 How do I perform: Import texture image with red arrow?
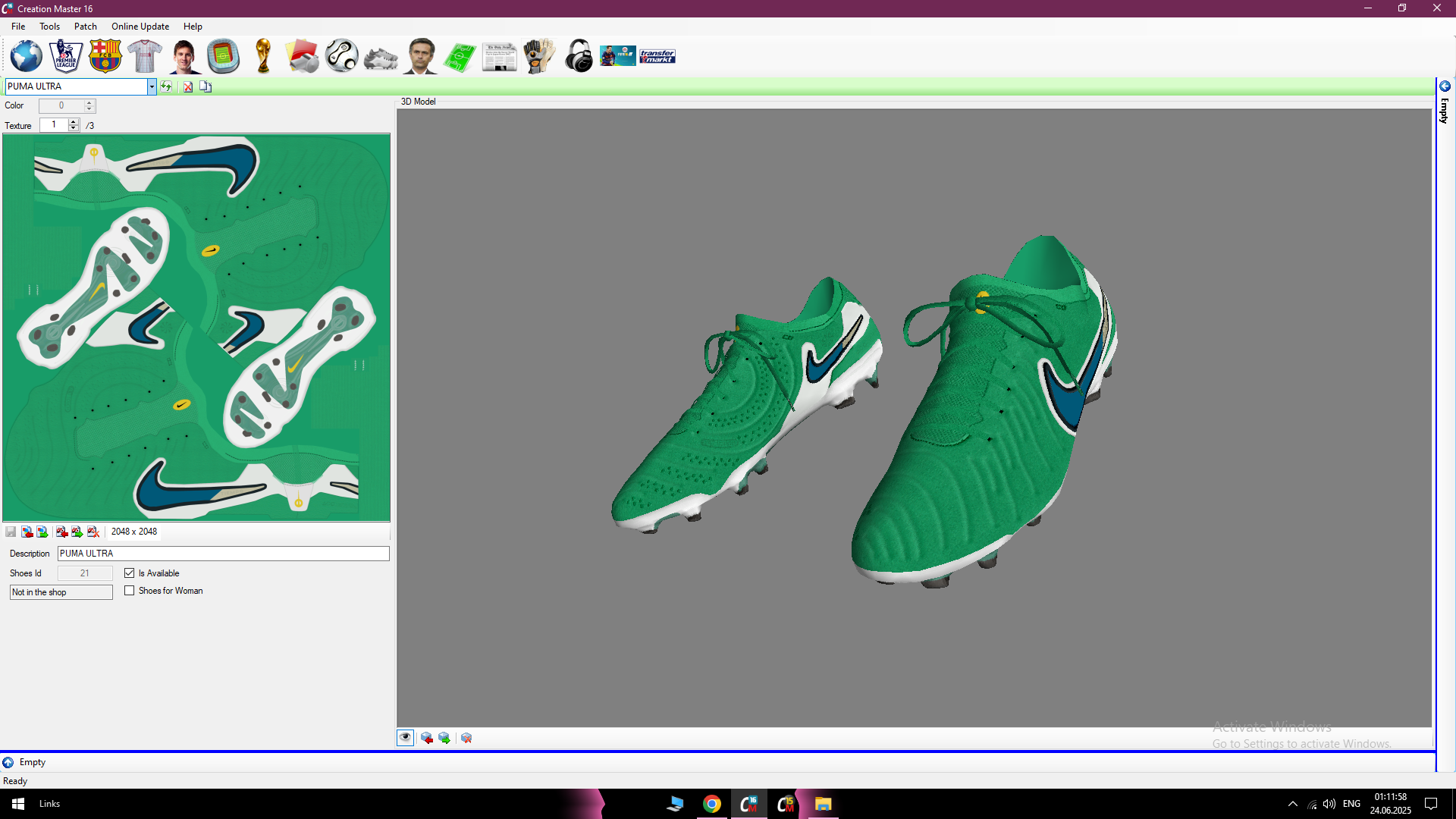point(27,532)
